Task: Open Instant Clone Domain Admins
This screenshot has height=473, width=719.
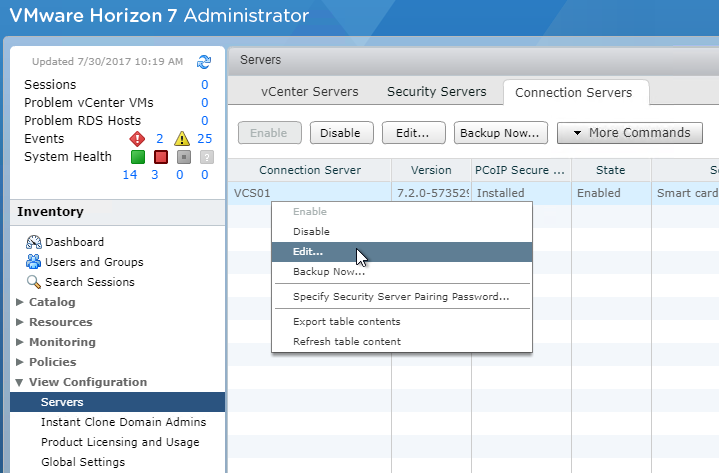Action: pos(123,422)
